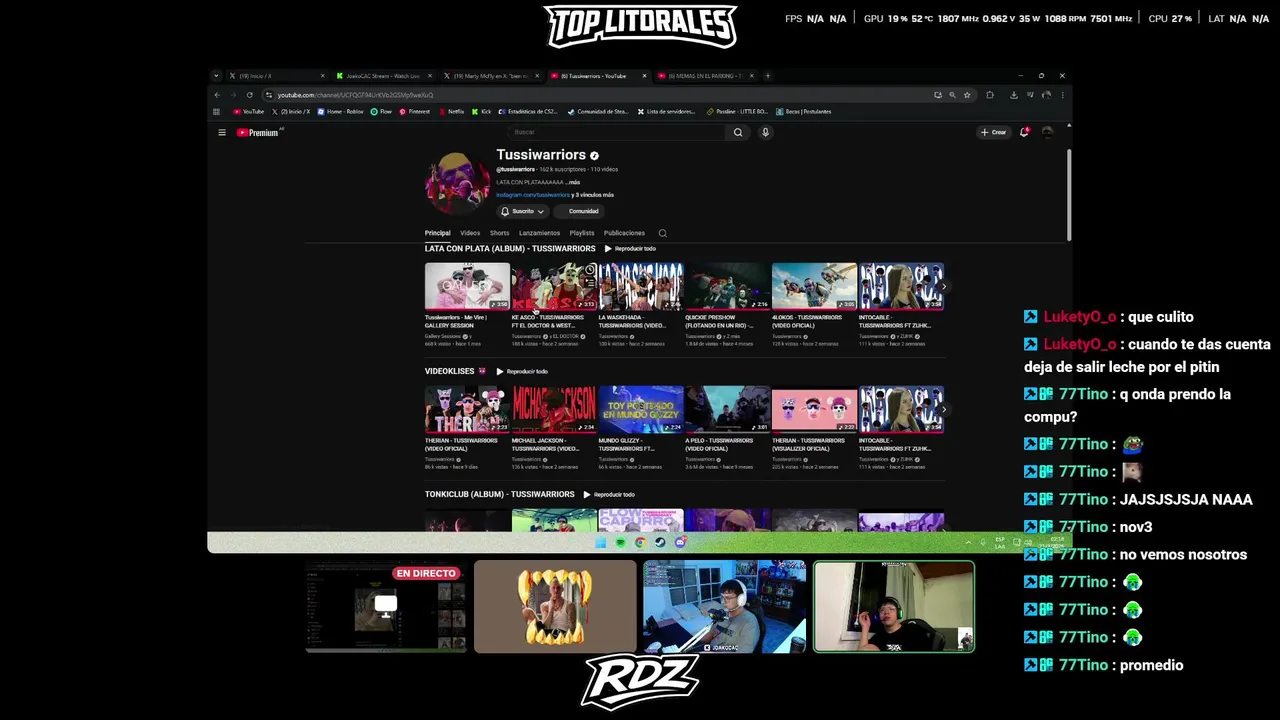
Task: Open the 4LOKOS video thumbnail
Action: click(x=814, y=286)
